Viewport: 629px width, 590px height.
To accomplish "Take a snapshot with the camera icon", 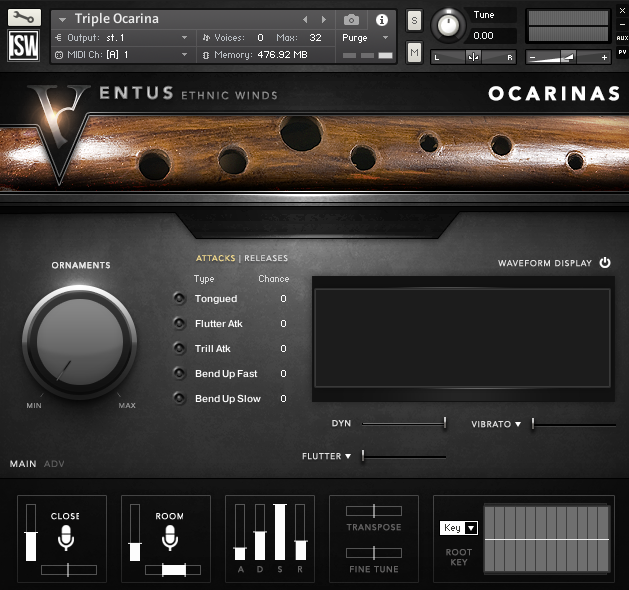I will [x=351, y=19].
